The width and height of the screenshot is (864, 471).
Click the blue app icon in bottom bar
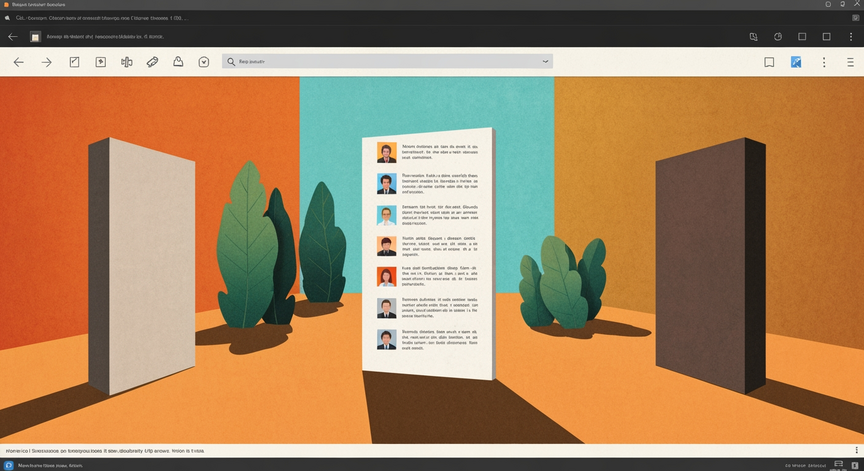click(x=9, y=465)
